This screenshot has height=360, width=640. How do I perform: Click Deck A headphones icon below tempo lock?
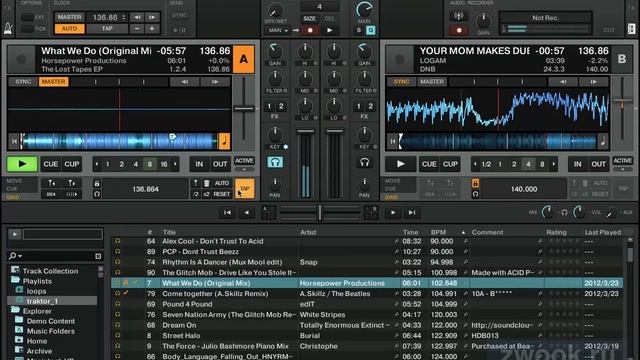97,194
